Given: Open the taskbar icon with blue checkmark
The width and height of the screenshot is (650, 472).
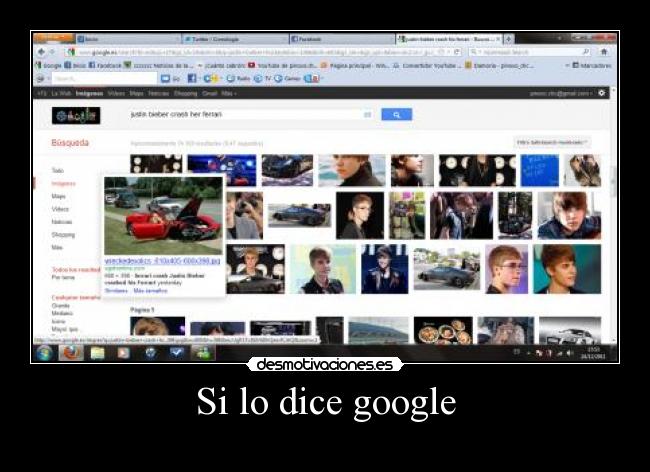Looking at the screenshot, I should pos(177,353).
